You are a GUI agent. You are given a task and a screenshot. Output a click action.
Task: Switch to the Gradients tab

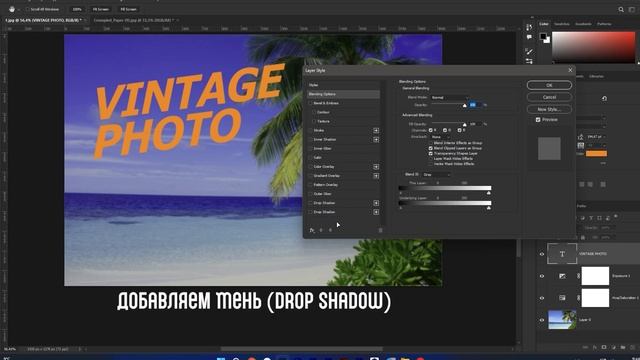(x=583, y=24)
